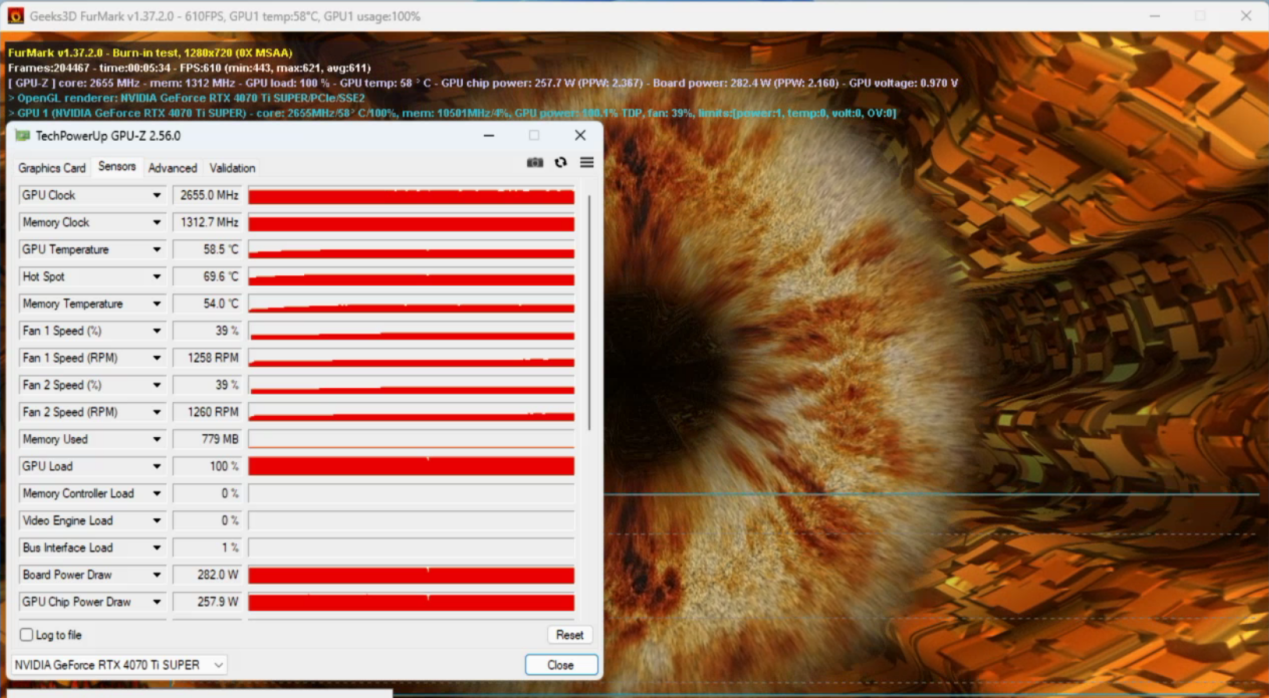Open the Validation tab
This screenshot has width=1269, height=698.
(232, 168)
